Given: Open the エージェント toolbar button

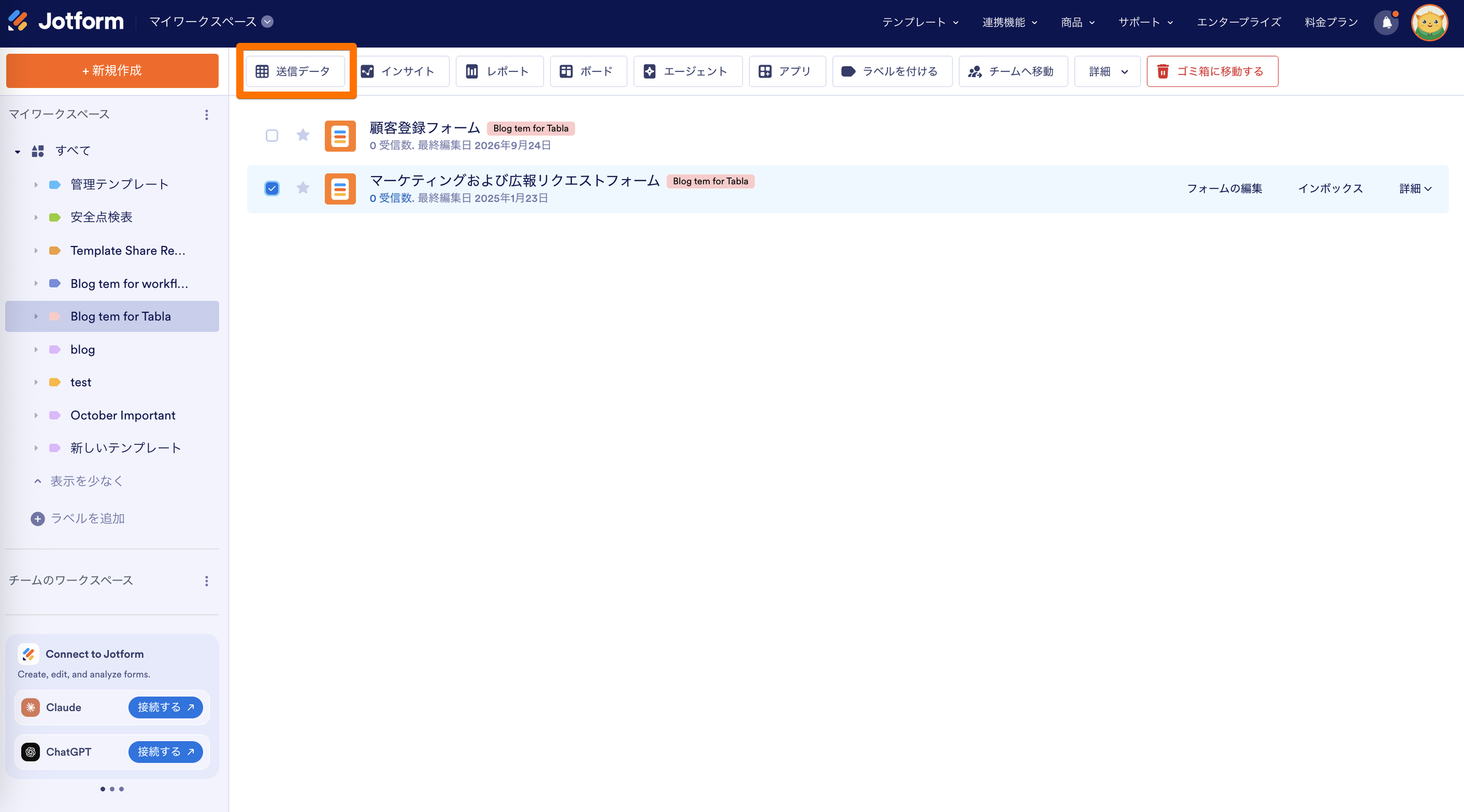Looking at the screenshot, I should pos(688,71).
